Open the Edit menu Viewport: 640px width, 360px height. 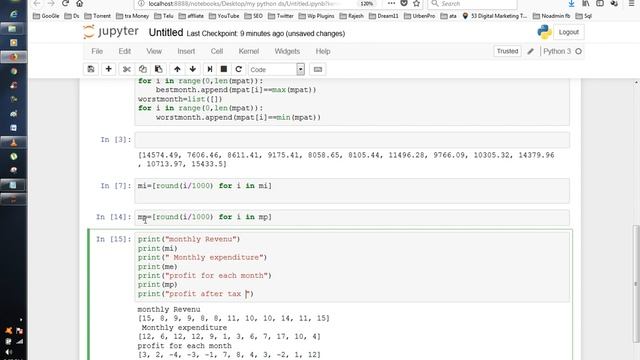[x=124, y=51]
